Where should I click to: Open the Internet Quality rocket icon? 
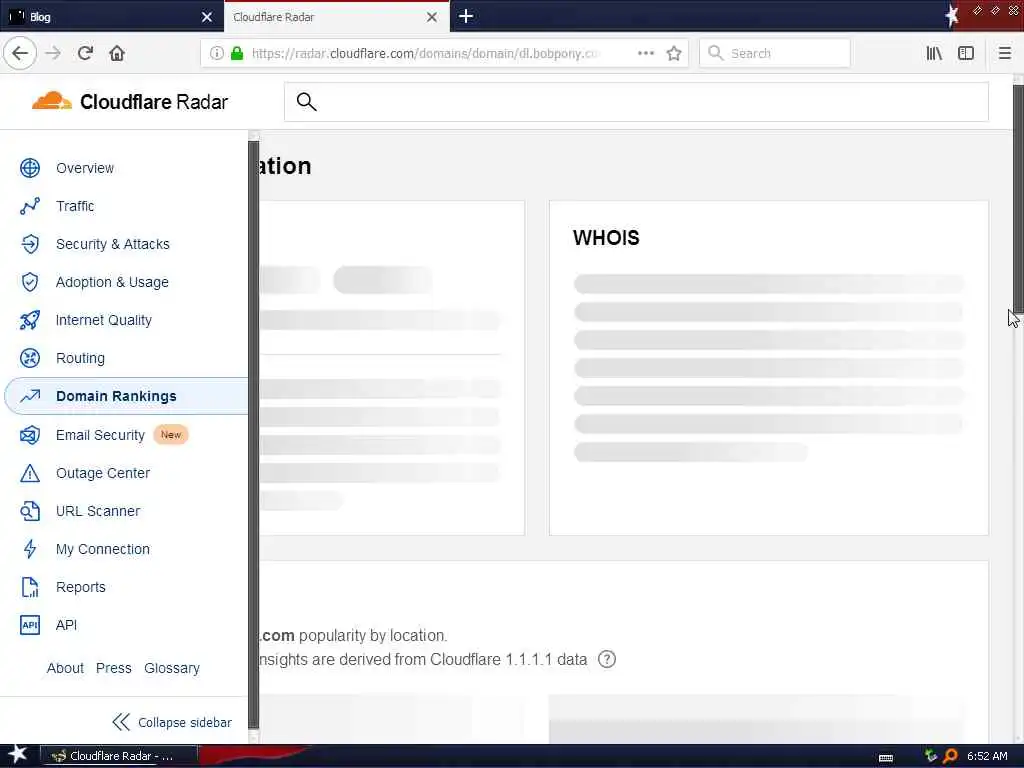[30, 320]
